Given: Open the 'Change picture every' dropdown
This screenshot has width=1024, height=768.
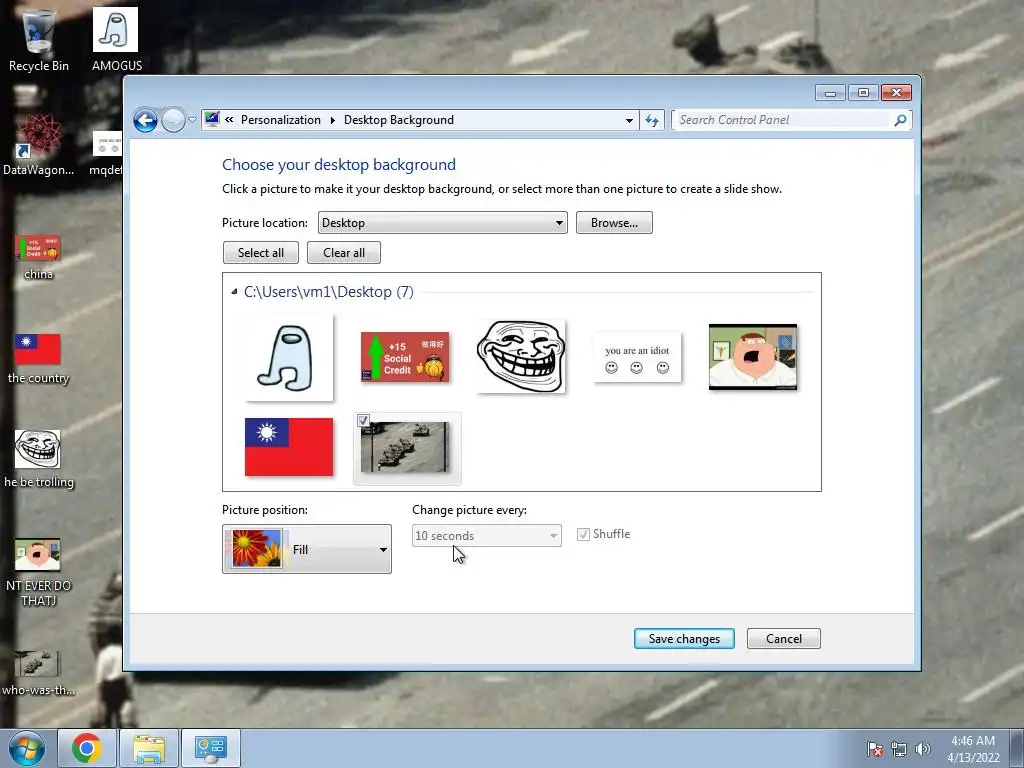Looking at the screenshot, I should tap(487, 536).
